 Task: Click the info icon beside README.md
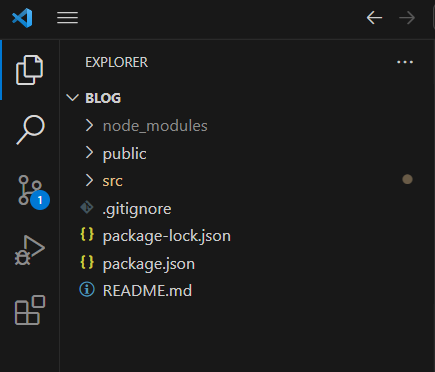[87, 289]
